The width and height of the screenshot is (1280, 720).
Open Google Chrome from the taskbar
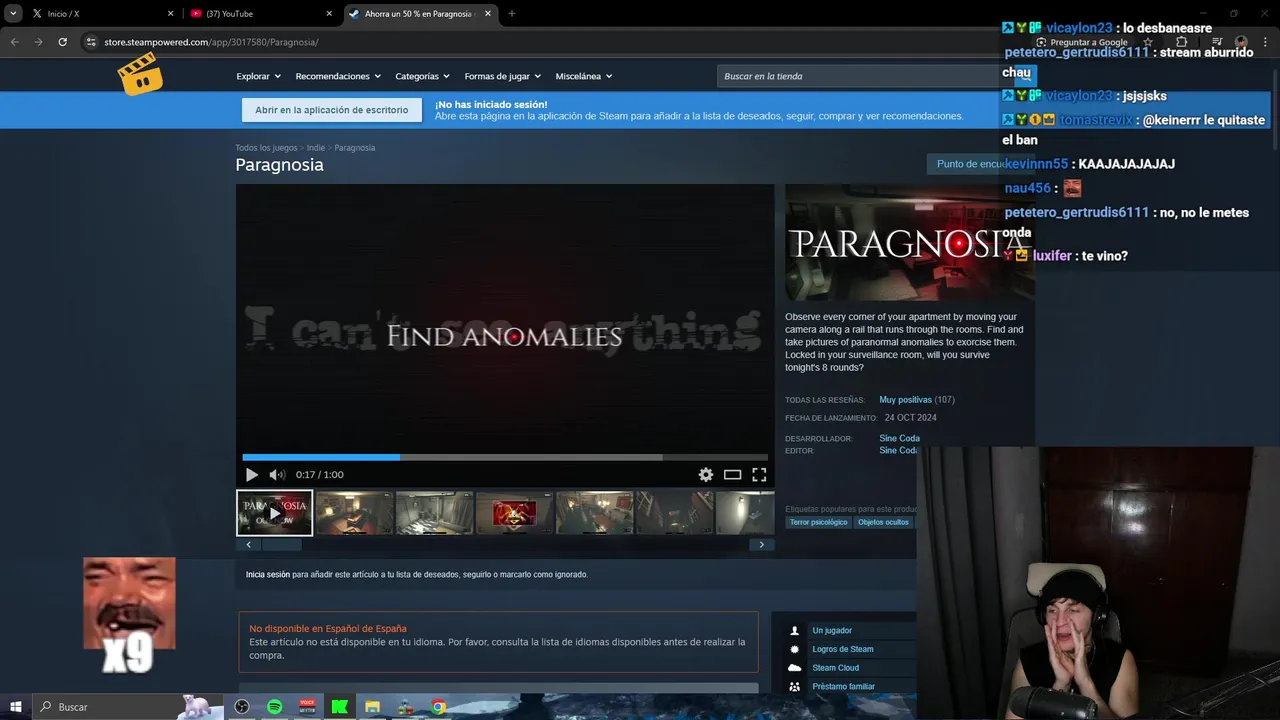[438, 707]
